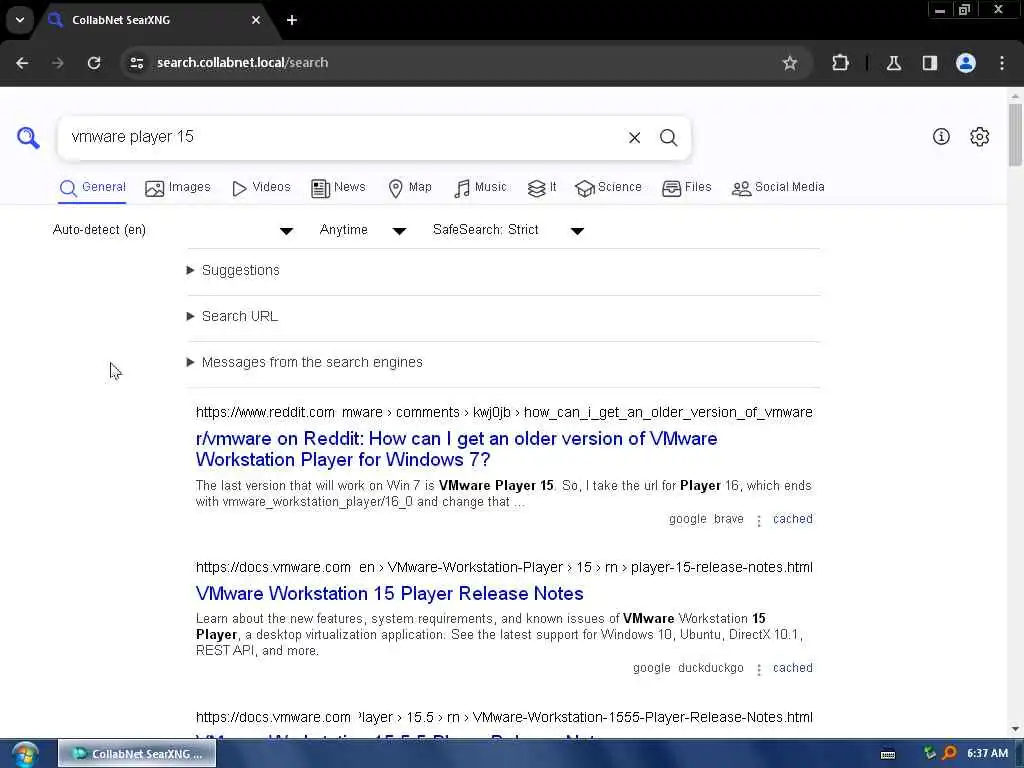Screen dimensions: 1024x768
Task: Switch to the Music category
Action: pos(480,187)
